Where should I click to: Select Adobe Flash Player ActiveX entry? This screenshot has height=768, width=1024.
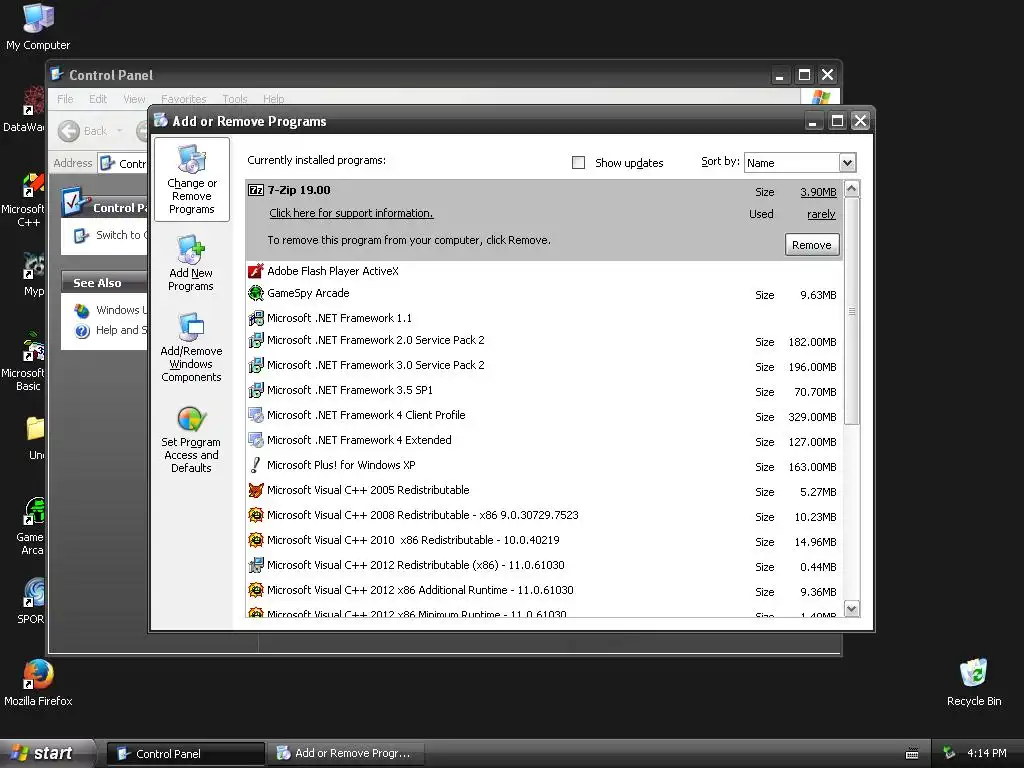(545, 271)
